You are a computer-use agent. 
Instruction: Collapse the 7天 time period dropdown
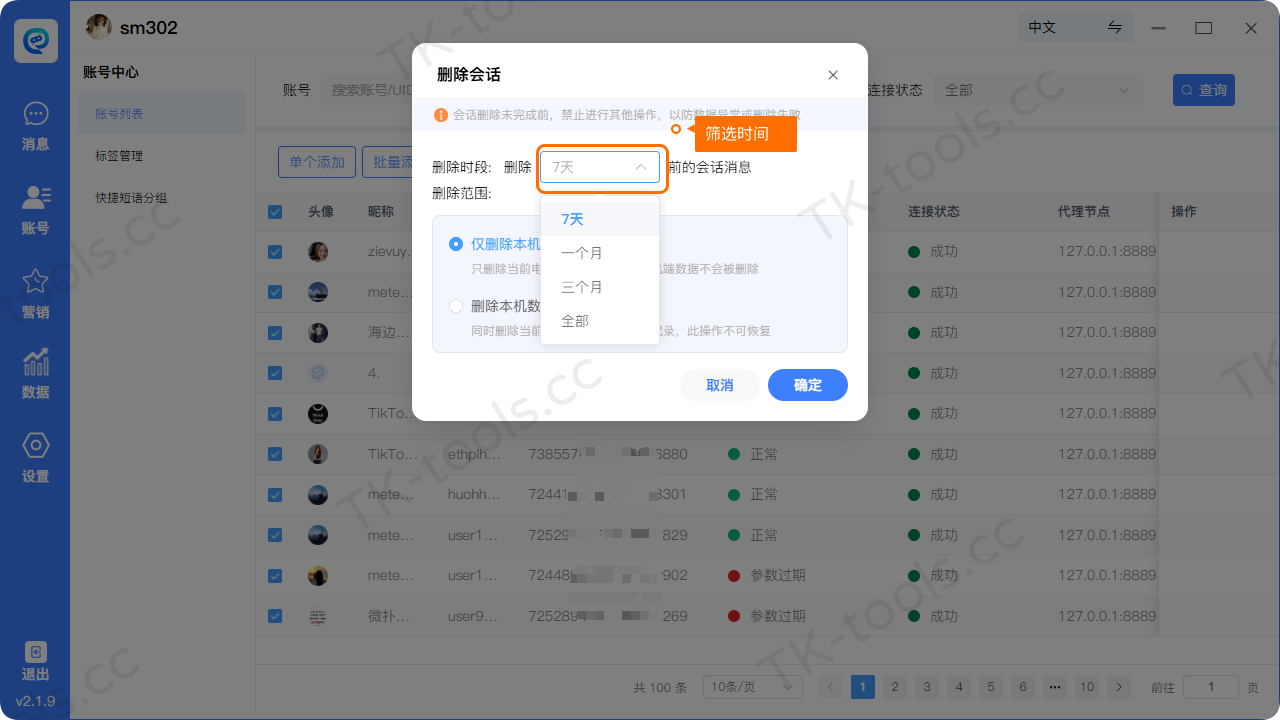[x=600, y=167]
